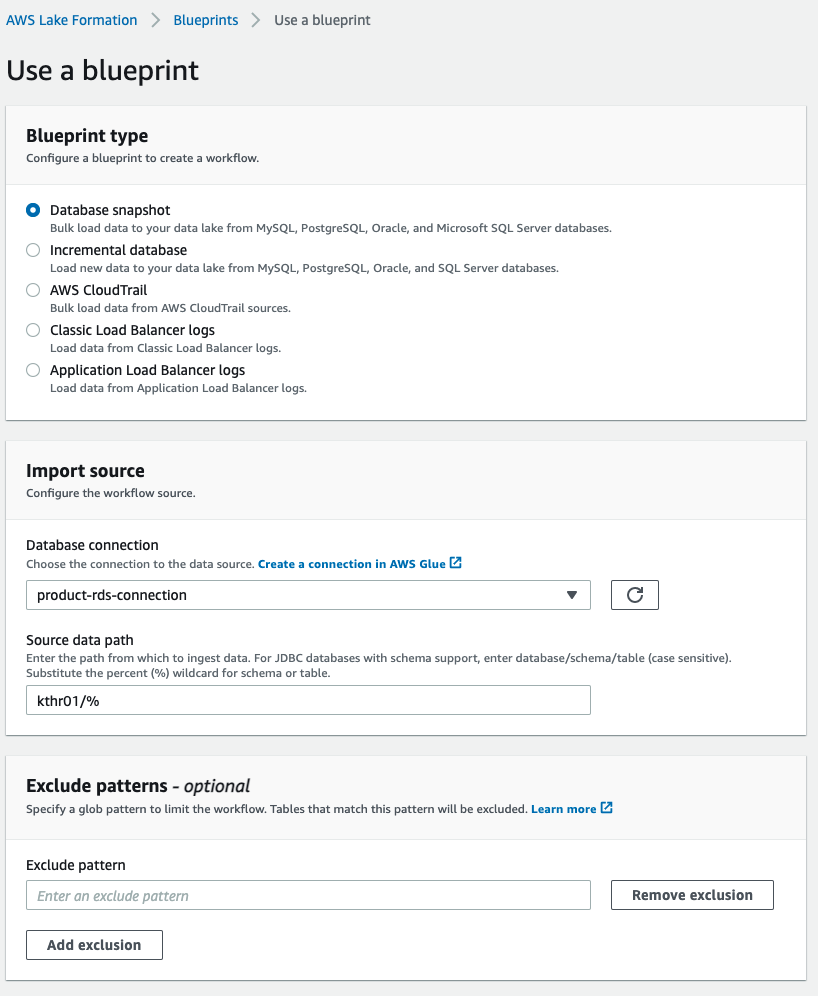Go to AWS Lake Formation breadcrumb
Screen dimensions: 818x996
click(x=72, y=20)
